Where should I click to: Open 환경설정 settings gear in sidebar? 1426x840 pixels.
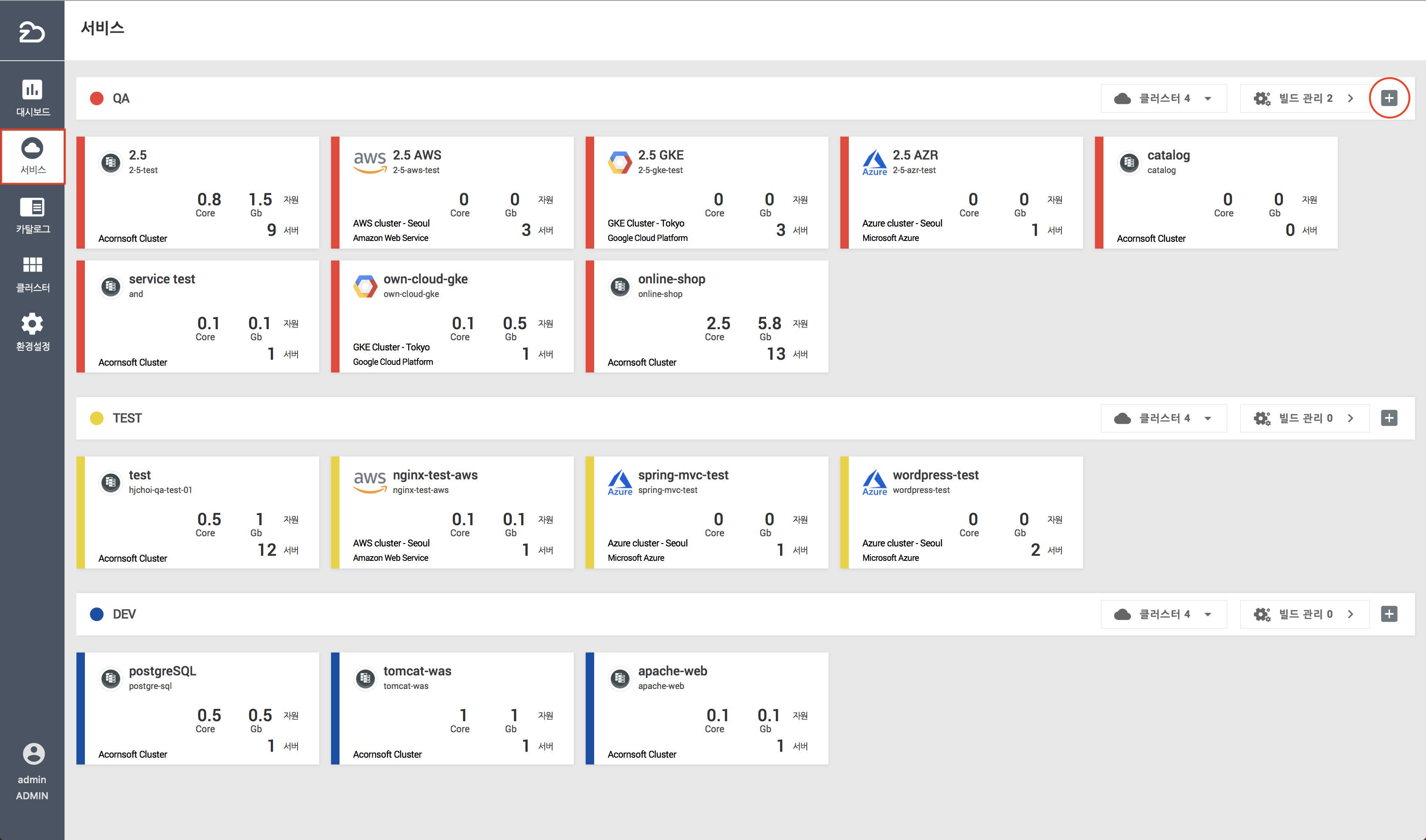tap(32, 332)
